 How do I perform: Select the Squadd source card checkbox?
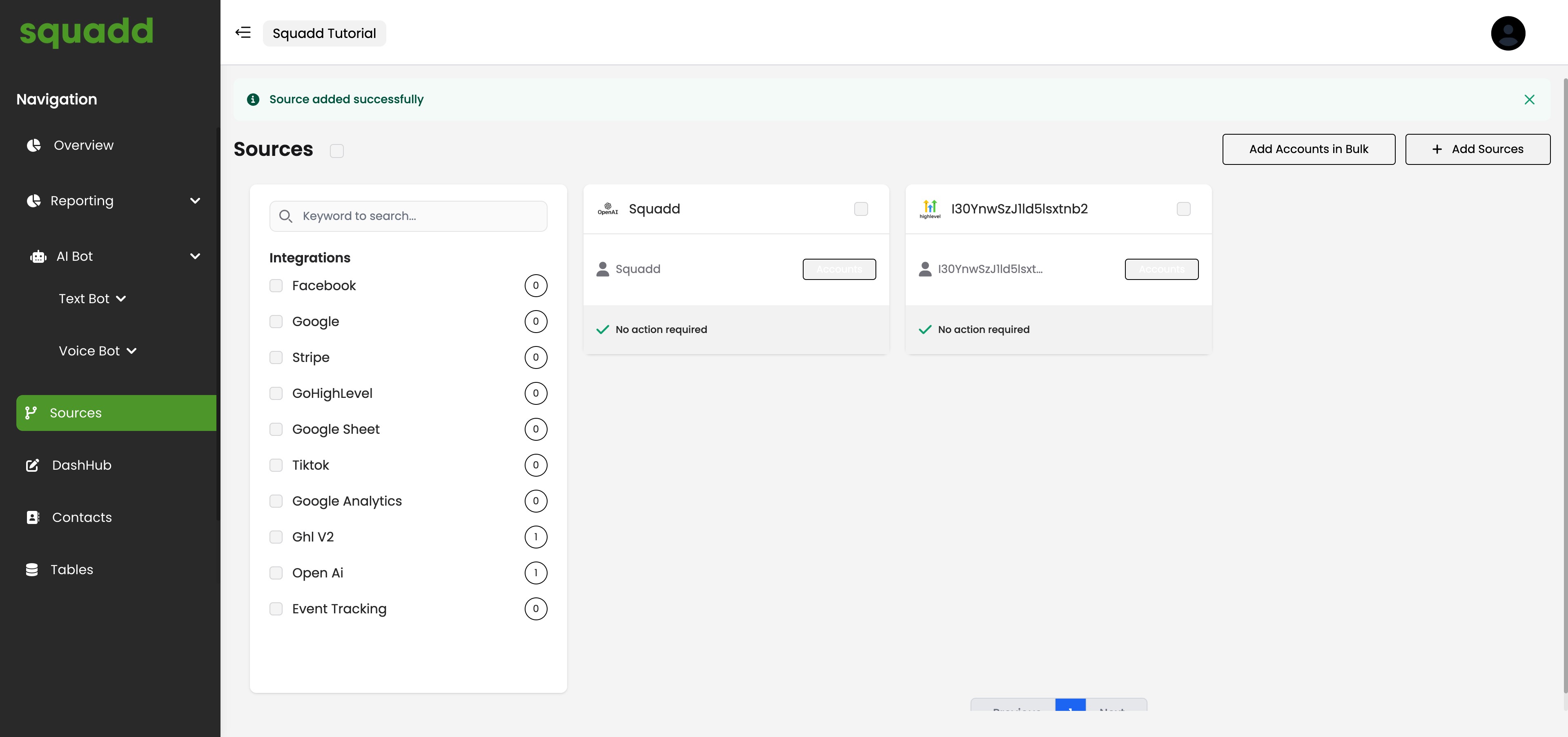[861, 209]
